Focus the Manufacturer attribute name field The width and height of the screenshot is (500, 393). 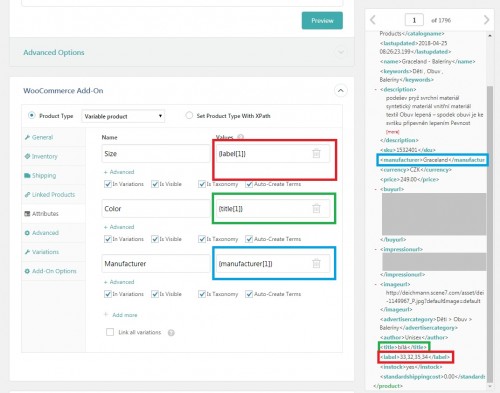(156, 264)
